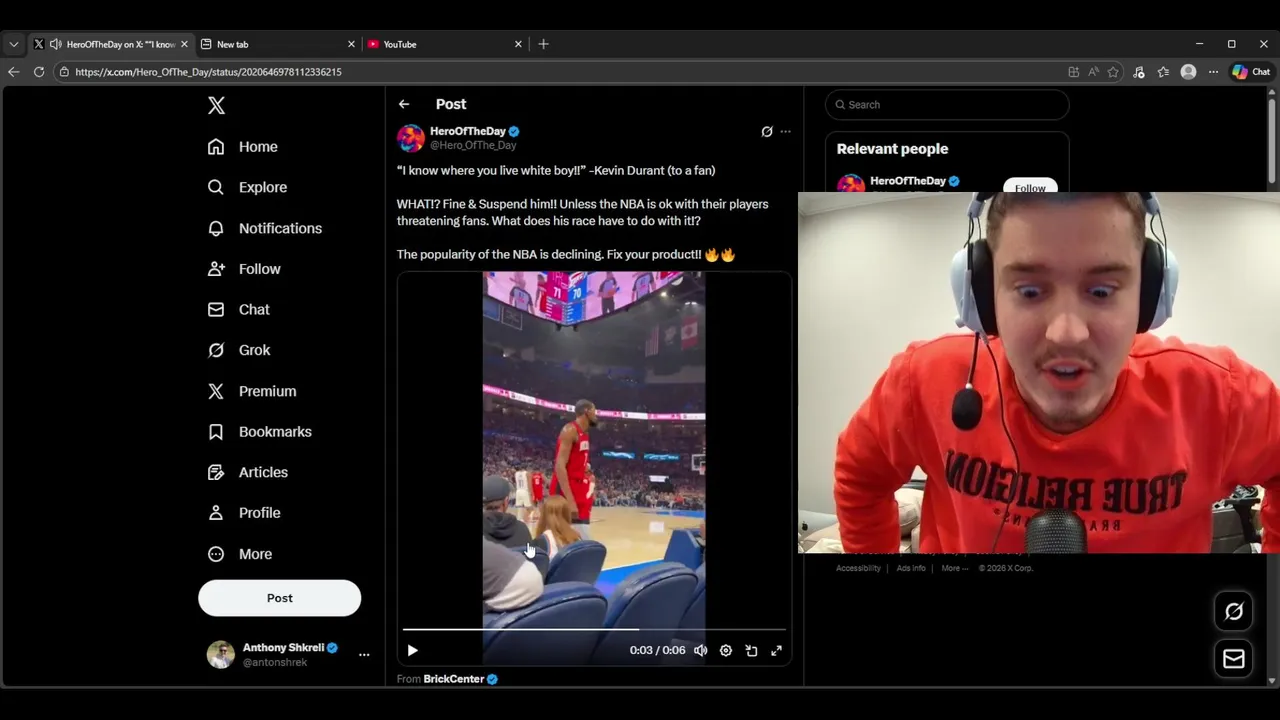
Task: View site information lock icon
Action: click(x=64, y=72)
